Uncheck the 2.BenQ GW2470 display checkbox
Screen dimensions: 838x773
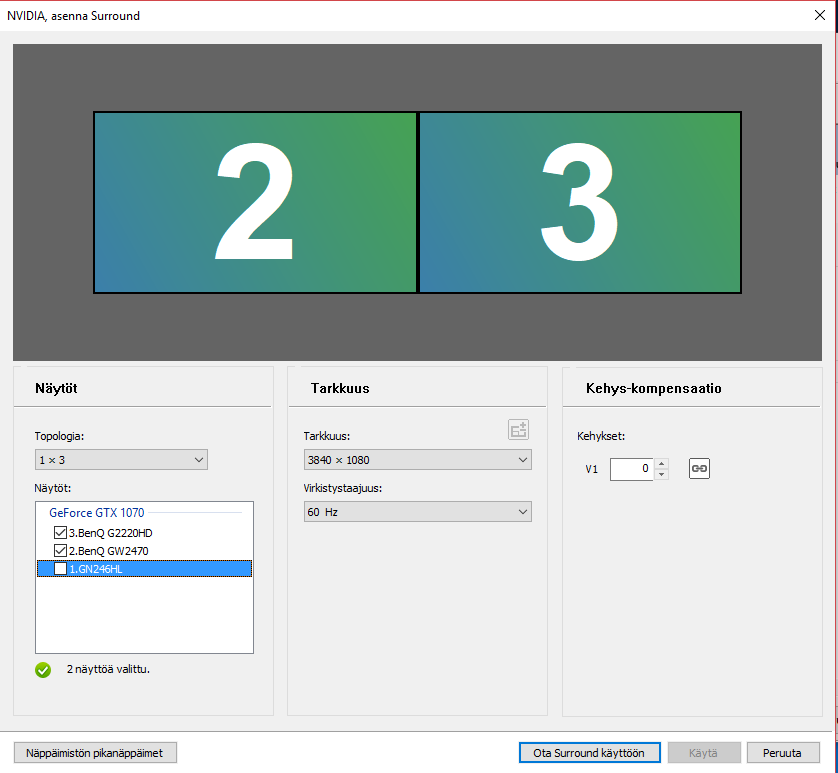(60, 551)
